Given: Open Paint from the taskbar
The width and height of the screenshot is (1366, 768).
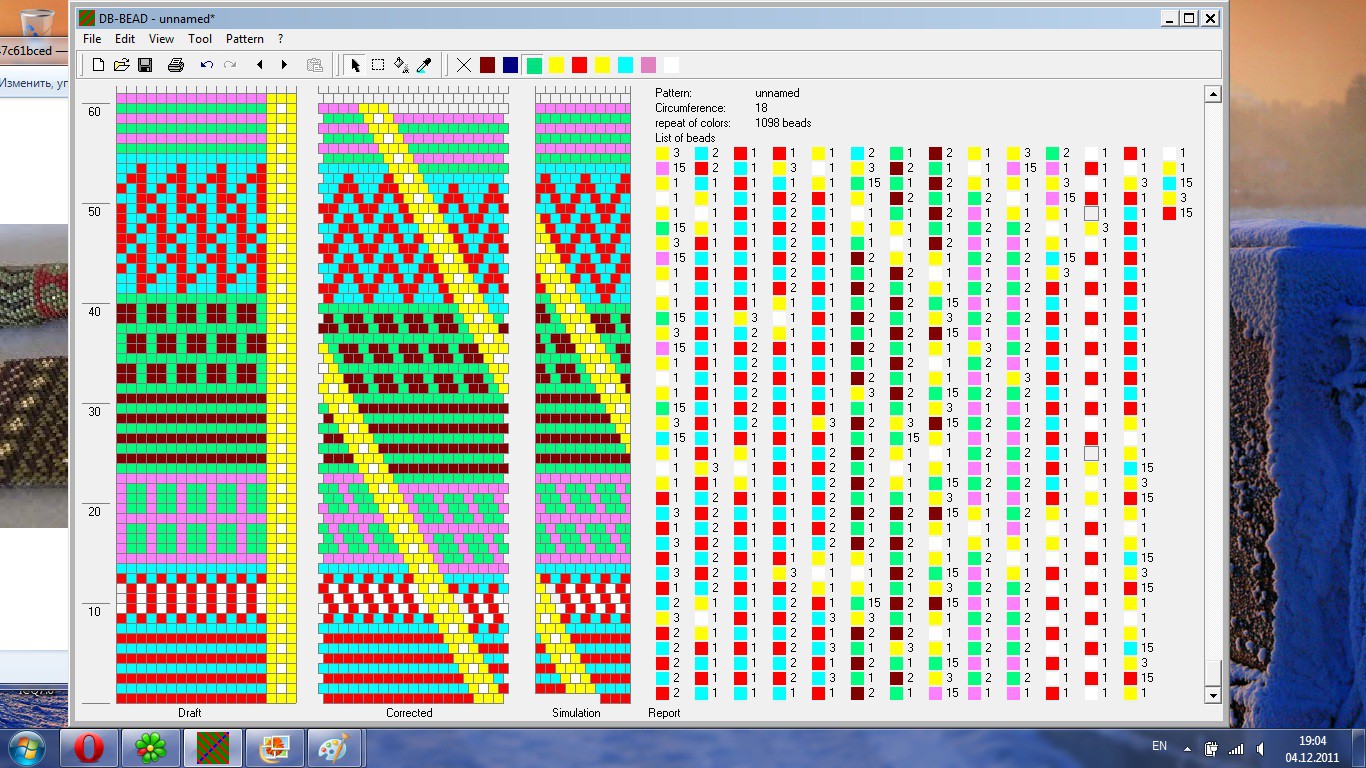Looking at the screenshot, I should click(x=335, y=748).
